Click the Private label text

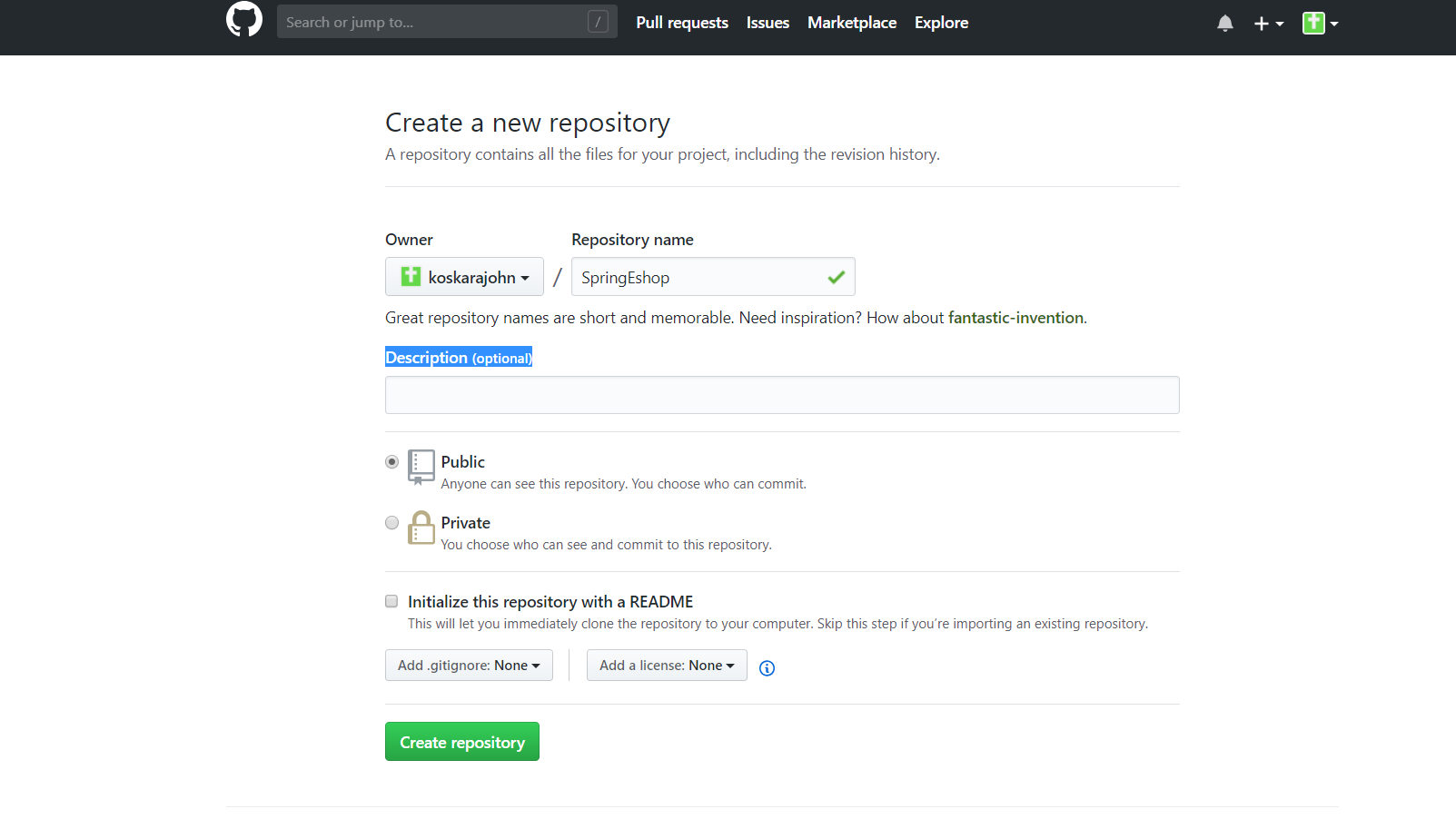click(x=466, y=523)
